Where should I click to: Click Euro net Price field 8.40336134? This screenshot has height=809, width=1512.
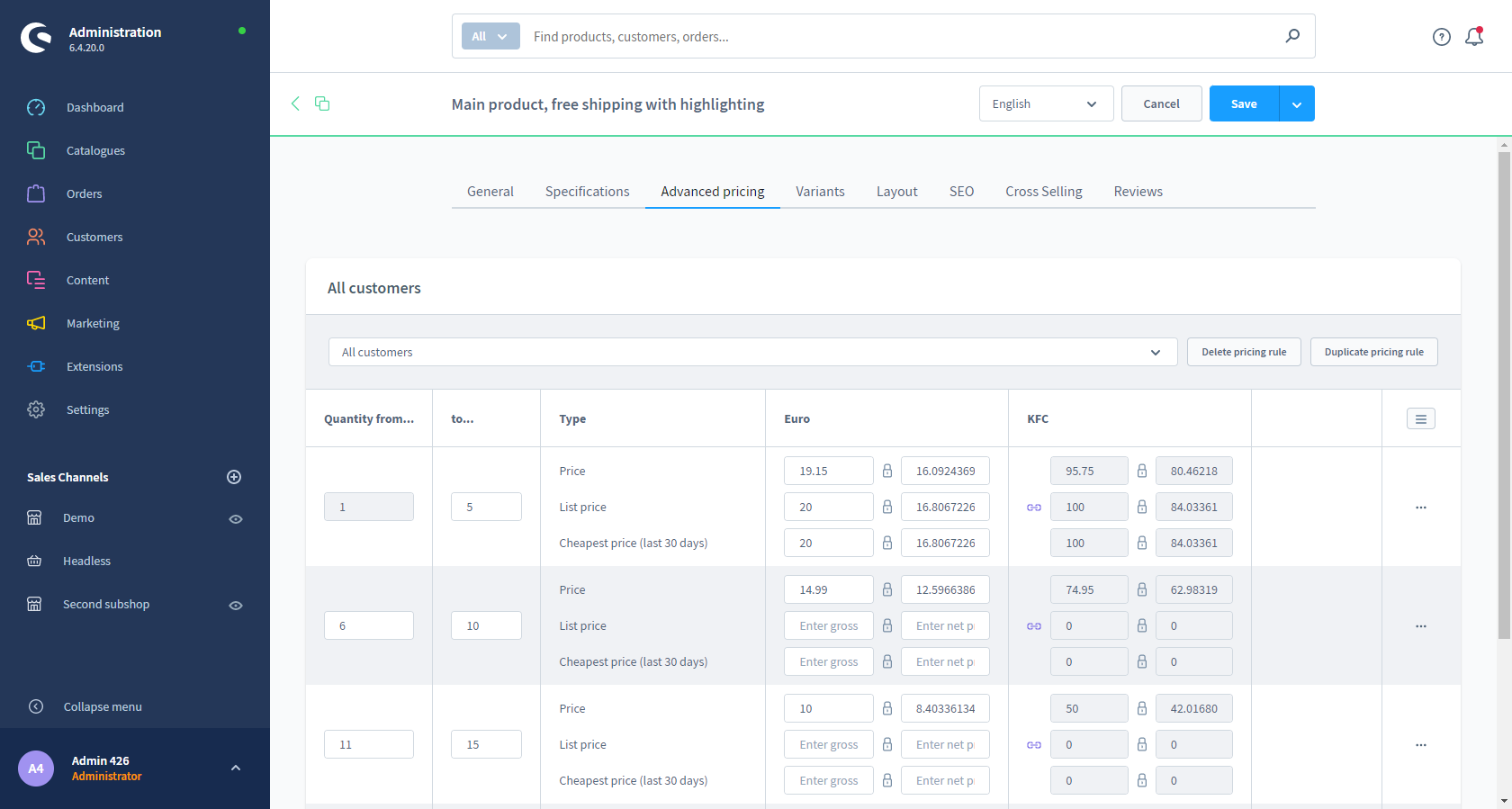pyautogui.click(x=945, y=708)
